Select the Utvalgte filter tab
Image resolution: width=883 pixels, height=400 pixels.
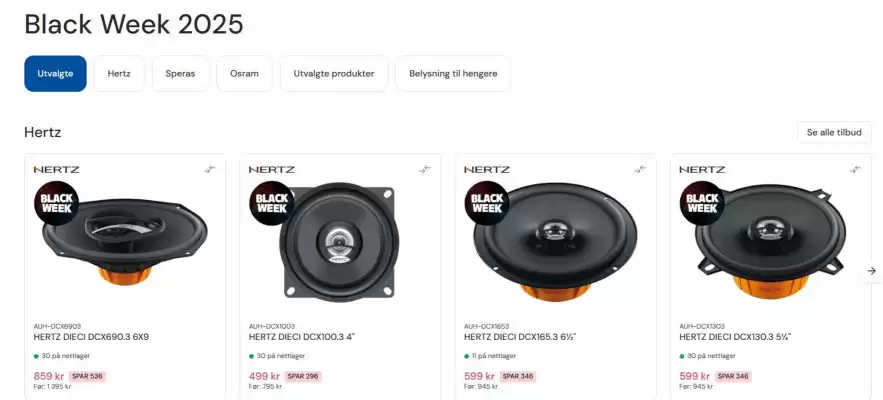(x=55, y=73)
